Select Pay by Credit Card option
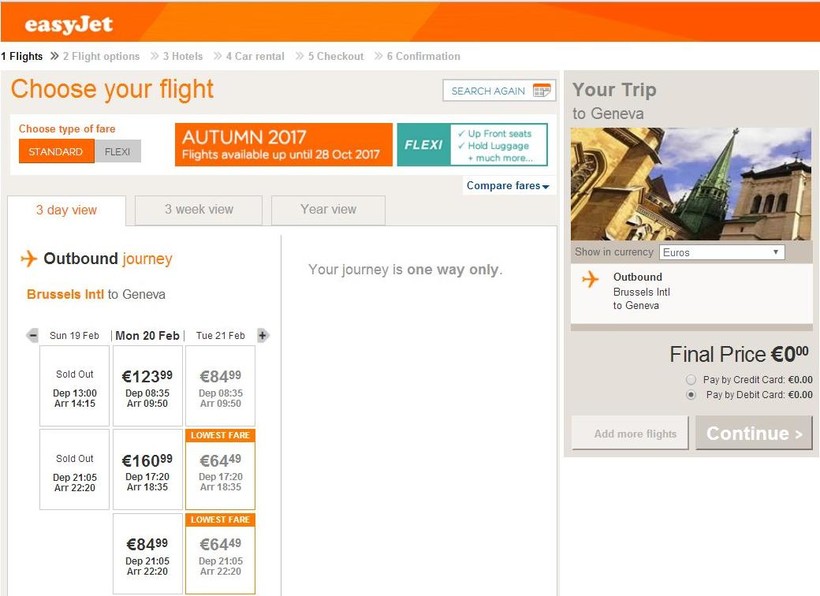Viewport: 820px width, 596px height. pos(691,380)
